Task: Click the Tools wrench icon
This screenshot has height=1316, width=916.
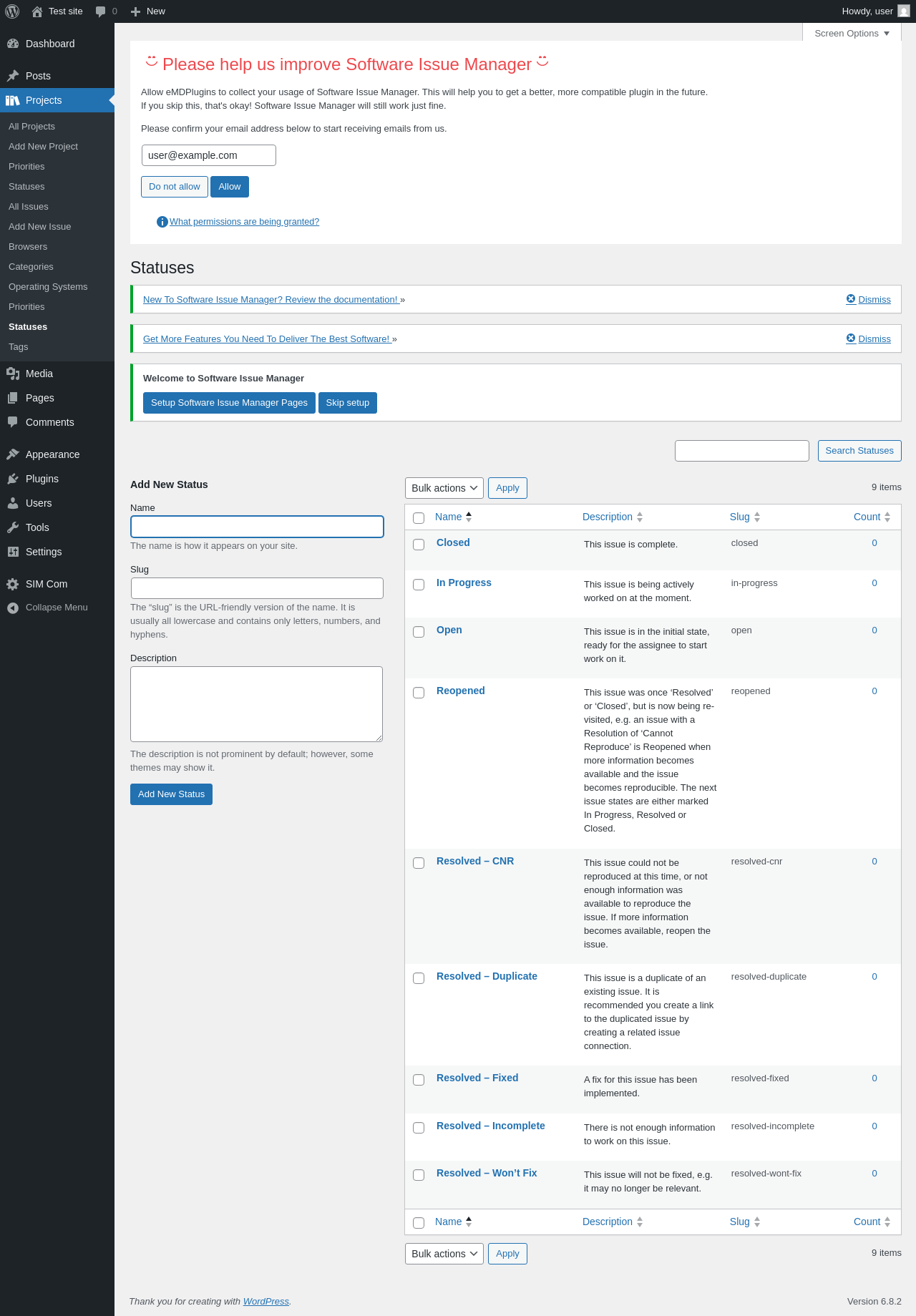Action: 13,527
